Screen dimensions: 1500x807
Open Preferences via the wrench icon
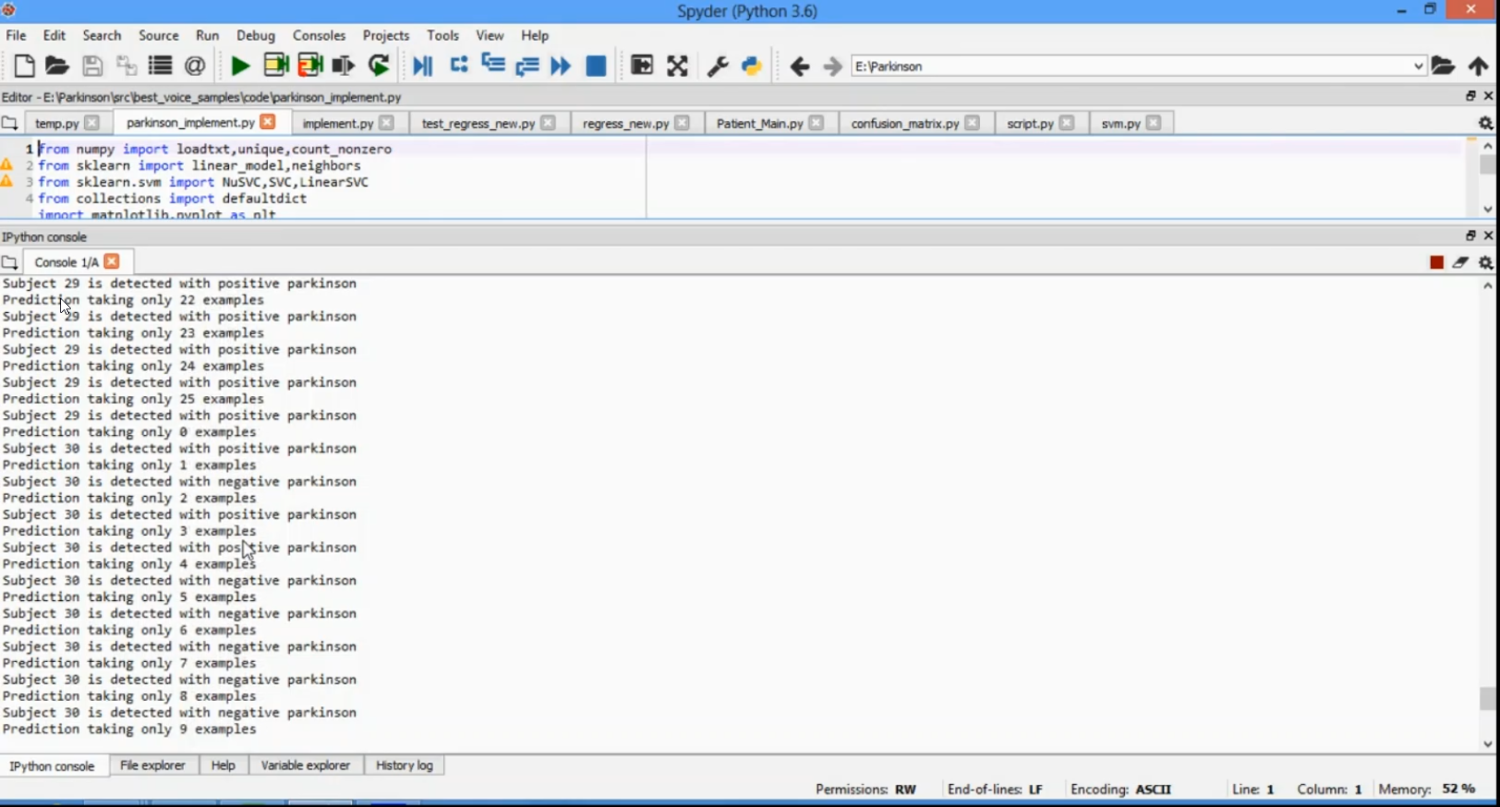point(717,66)
